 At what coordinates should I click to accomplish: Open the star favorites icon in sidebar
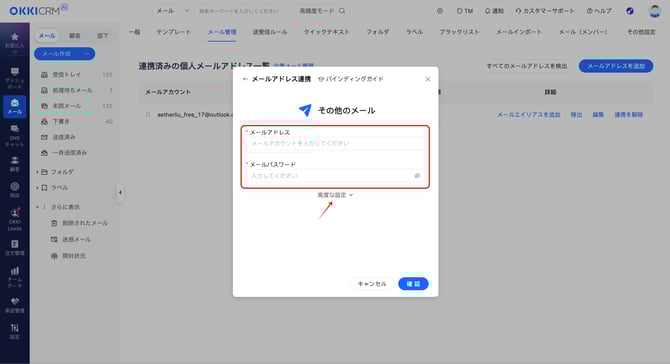[15, 37]
